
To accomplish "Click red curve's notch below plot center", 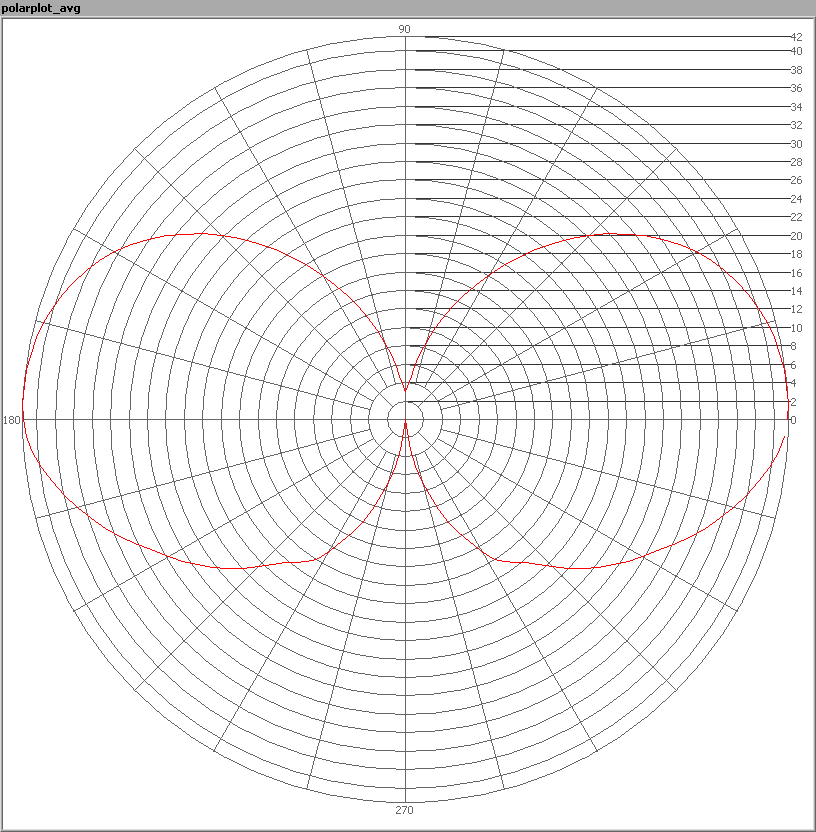I will tap(405, 425).
